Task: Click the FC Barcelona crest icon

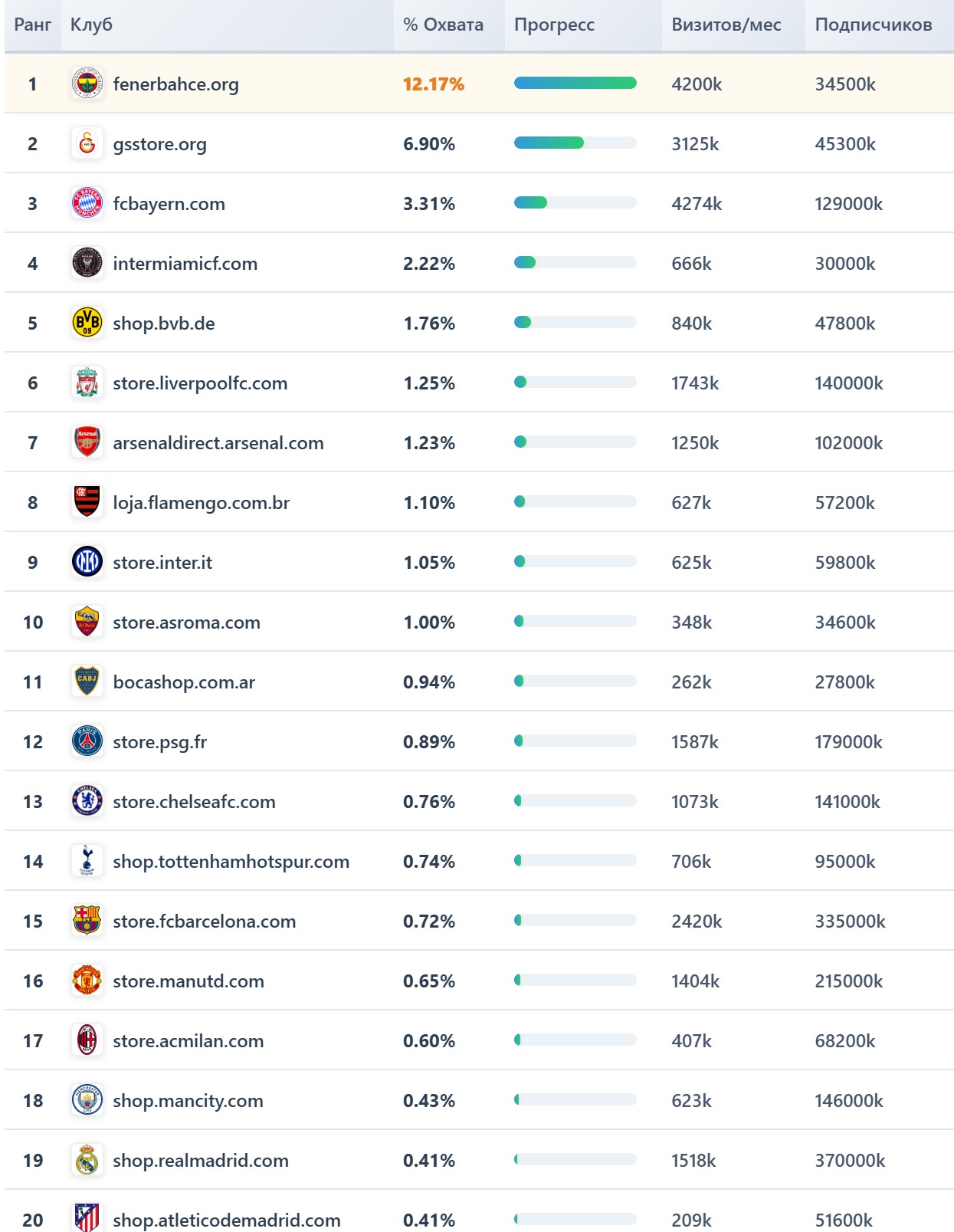Action: click(x=87, y=921)
